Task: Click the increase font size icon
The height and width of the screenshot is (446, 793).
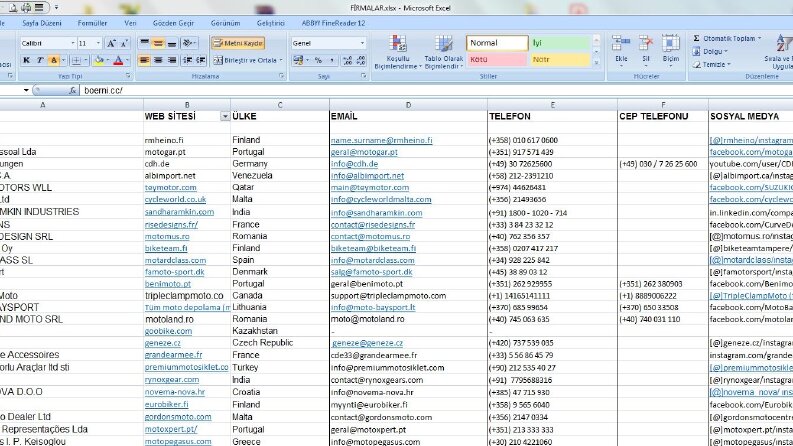Action: point(111,43)
